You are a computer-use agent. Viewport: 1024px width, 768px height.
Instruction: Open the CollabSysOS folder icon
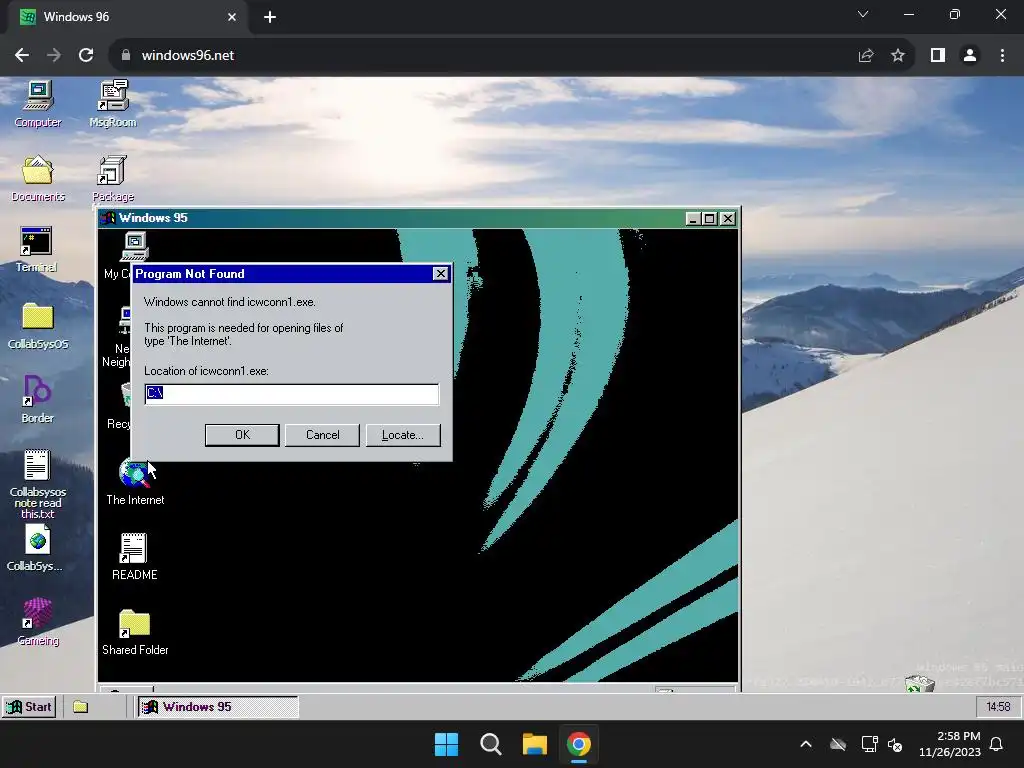tap(38, 326)
